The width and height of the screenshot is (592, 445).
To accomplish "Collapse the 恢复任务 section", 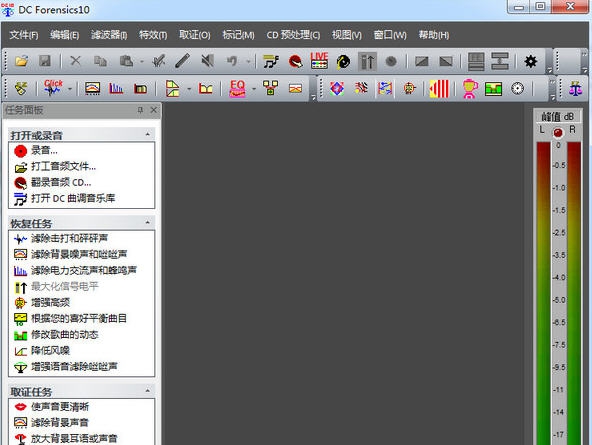I will click(x=147, y=223).
